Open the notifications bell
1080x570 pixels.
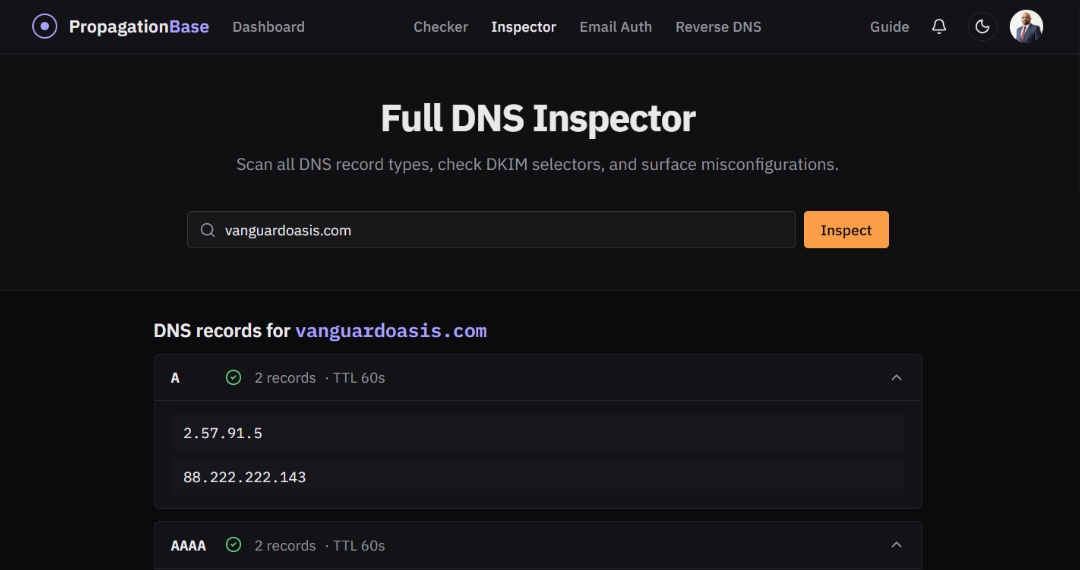coord(939,27)
